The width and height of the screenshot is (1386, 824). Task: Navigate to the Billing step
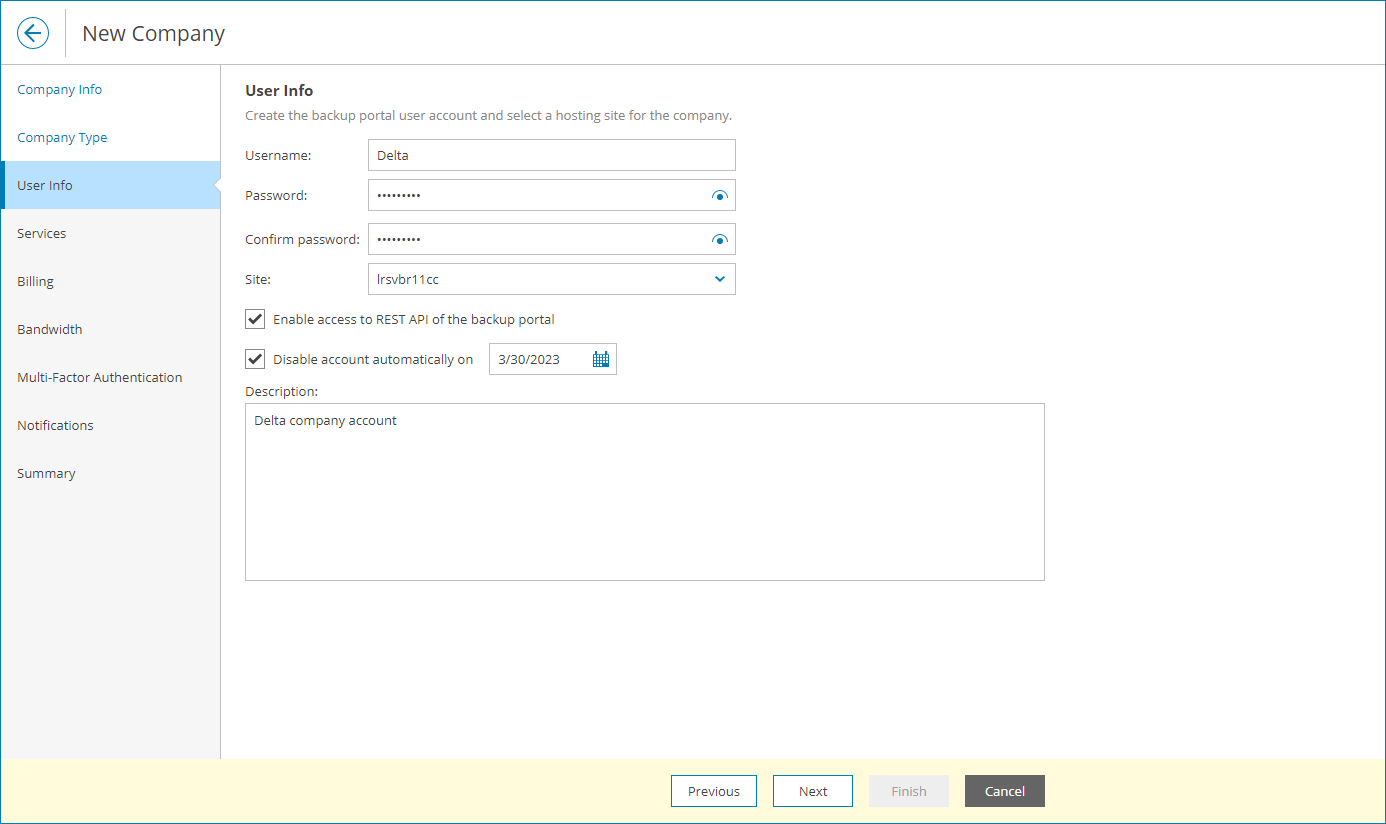click(x=35, y=281)
